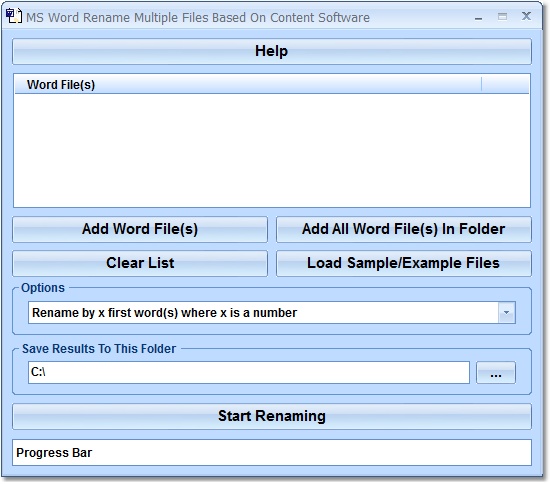Screen dimensions: 550x484
Task: Clear List of Word files
Action: click(x=140, y=263)
